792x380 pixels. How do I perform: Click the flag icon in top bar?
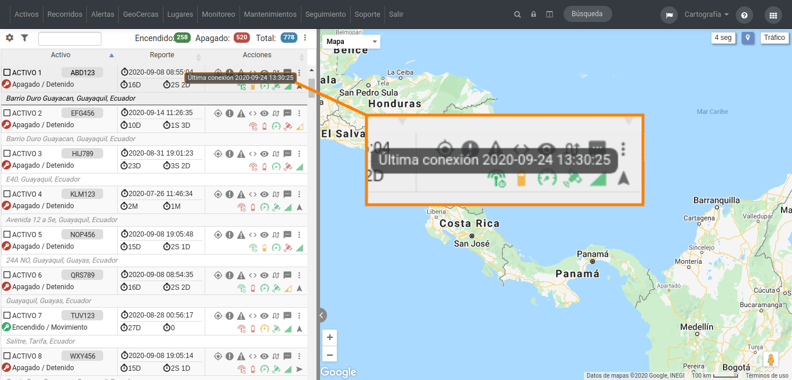(x=669, y=15)
